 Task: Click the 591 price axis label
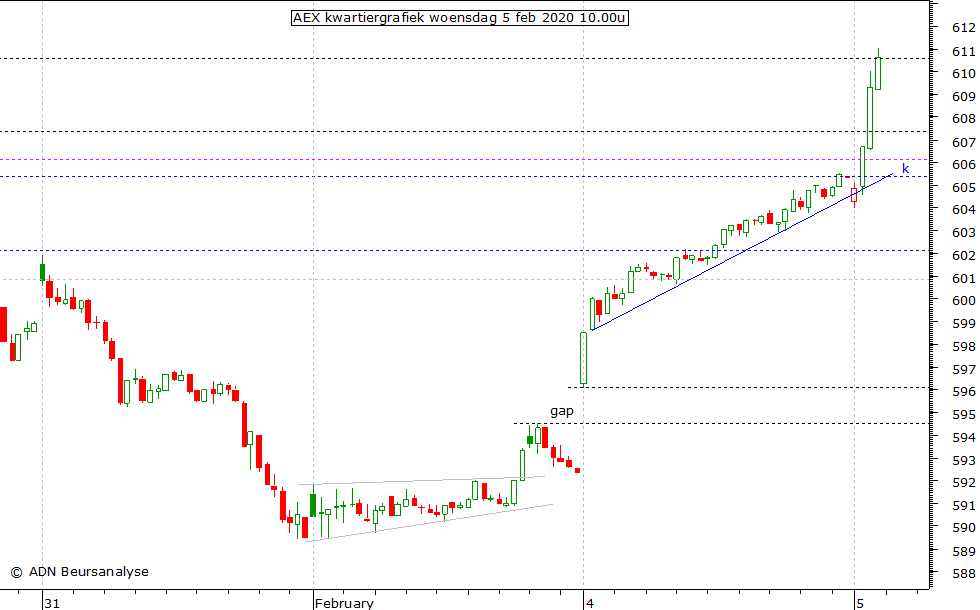pyautogui.click(x=963, y=505)
